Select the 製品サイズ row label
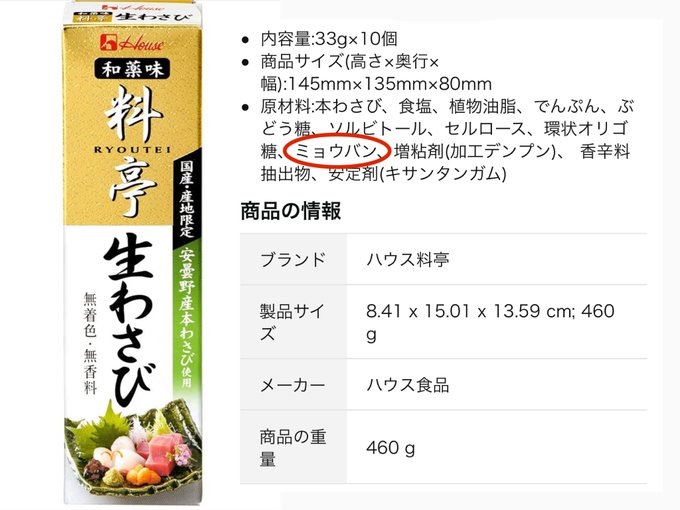The image size is (680, 510). tap(292, 322)
